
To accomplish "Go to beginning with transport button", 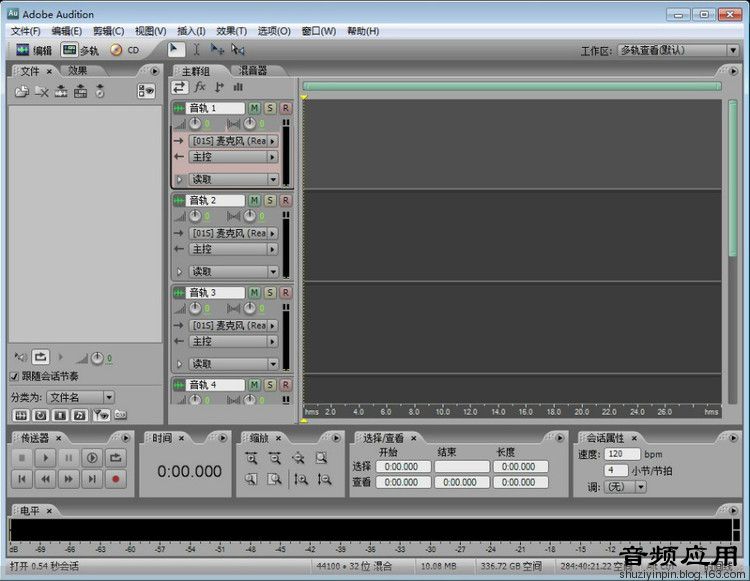I will [22, 479].
